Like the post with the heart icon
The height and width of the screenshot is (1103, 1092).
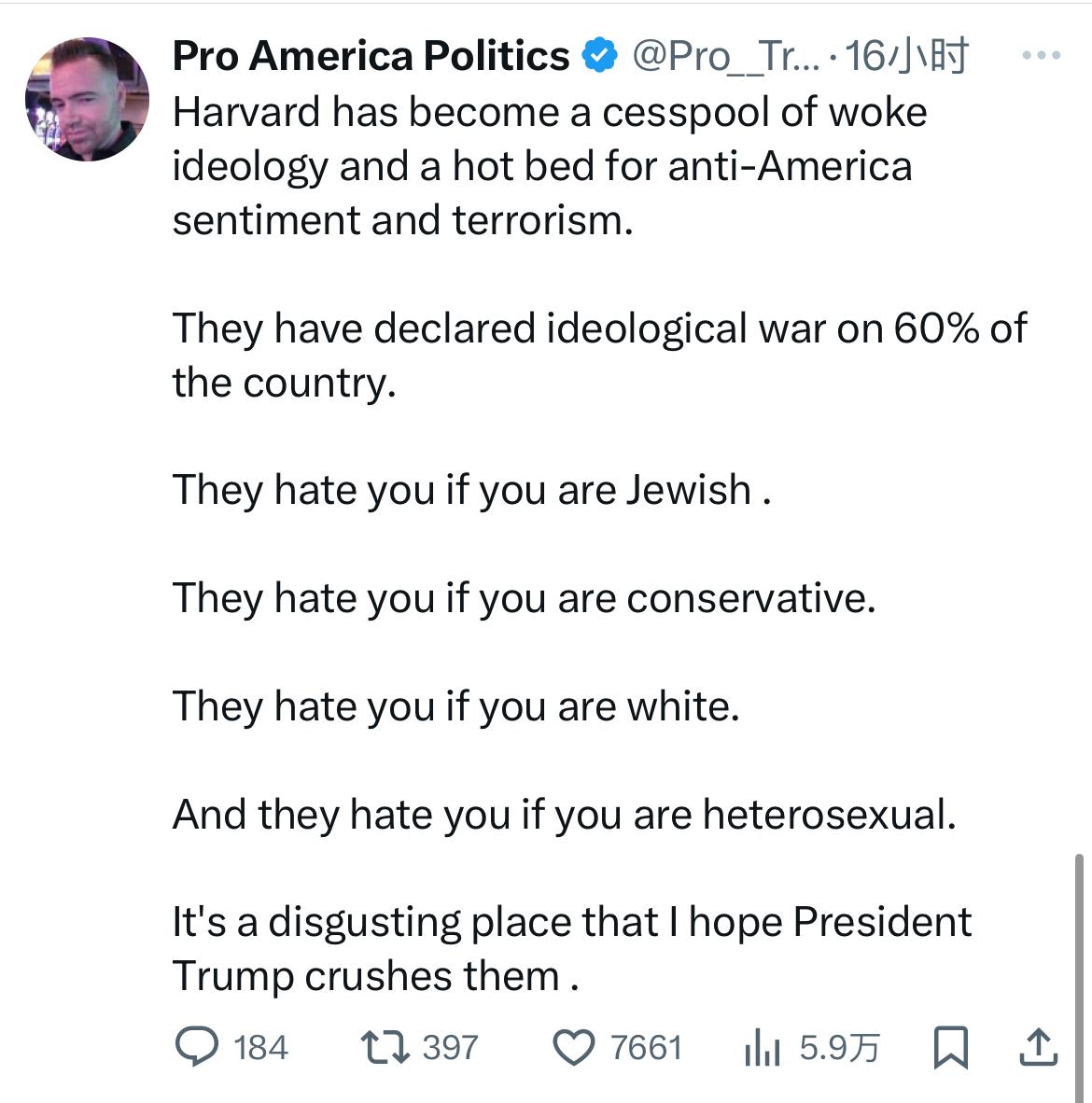pos(574,1047)
